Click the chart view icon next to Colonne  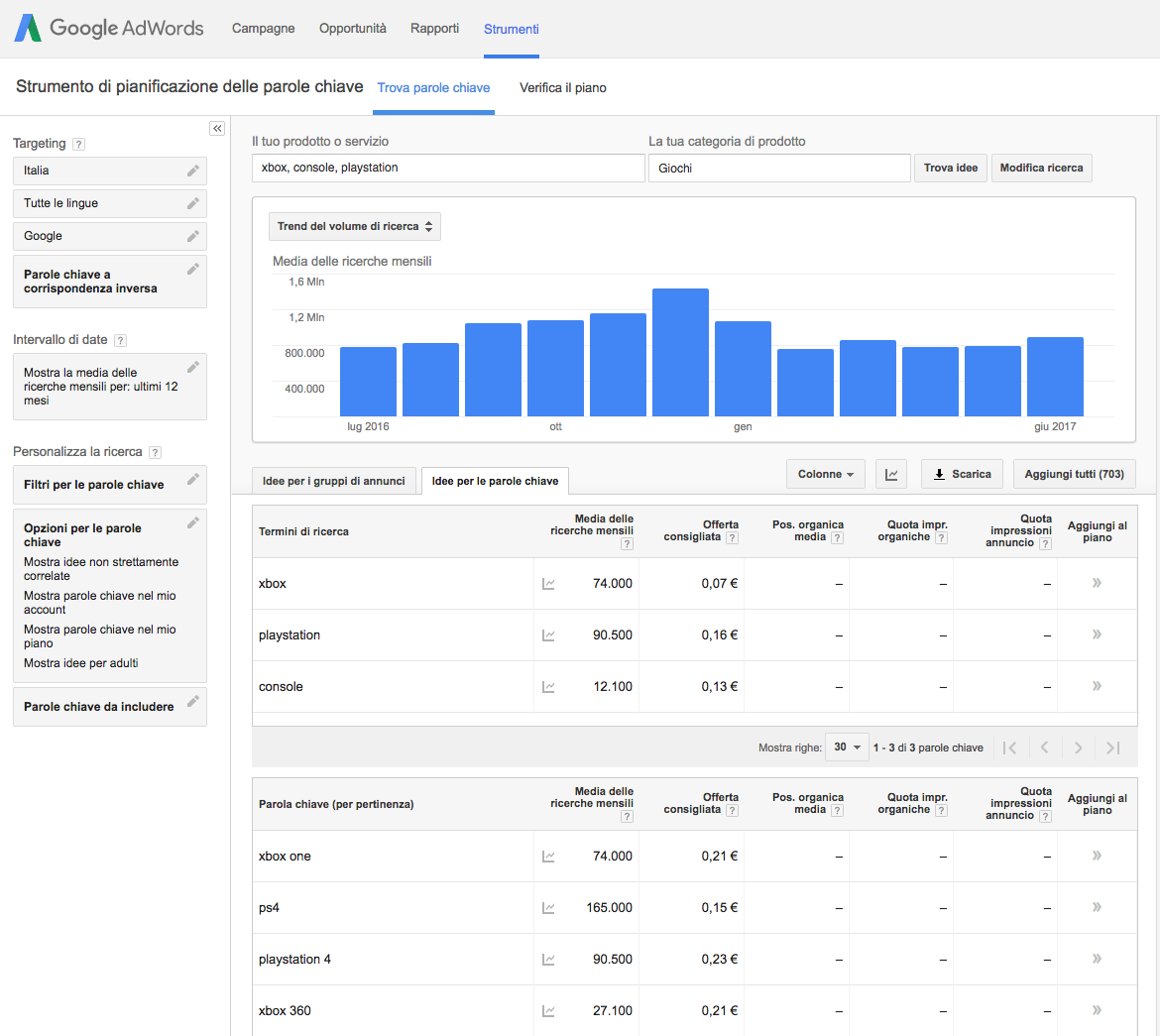891,474
